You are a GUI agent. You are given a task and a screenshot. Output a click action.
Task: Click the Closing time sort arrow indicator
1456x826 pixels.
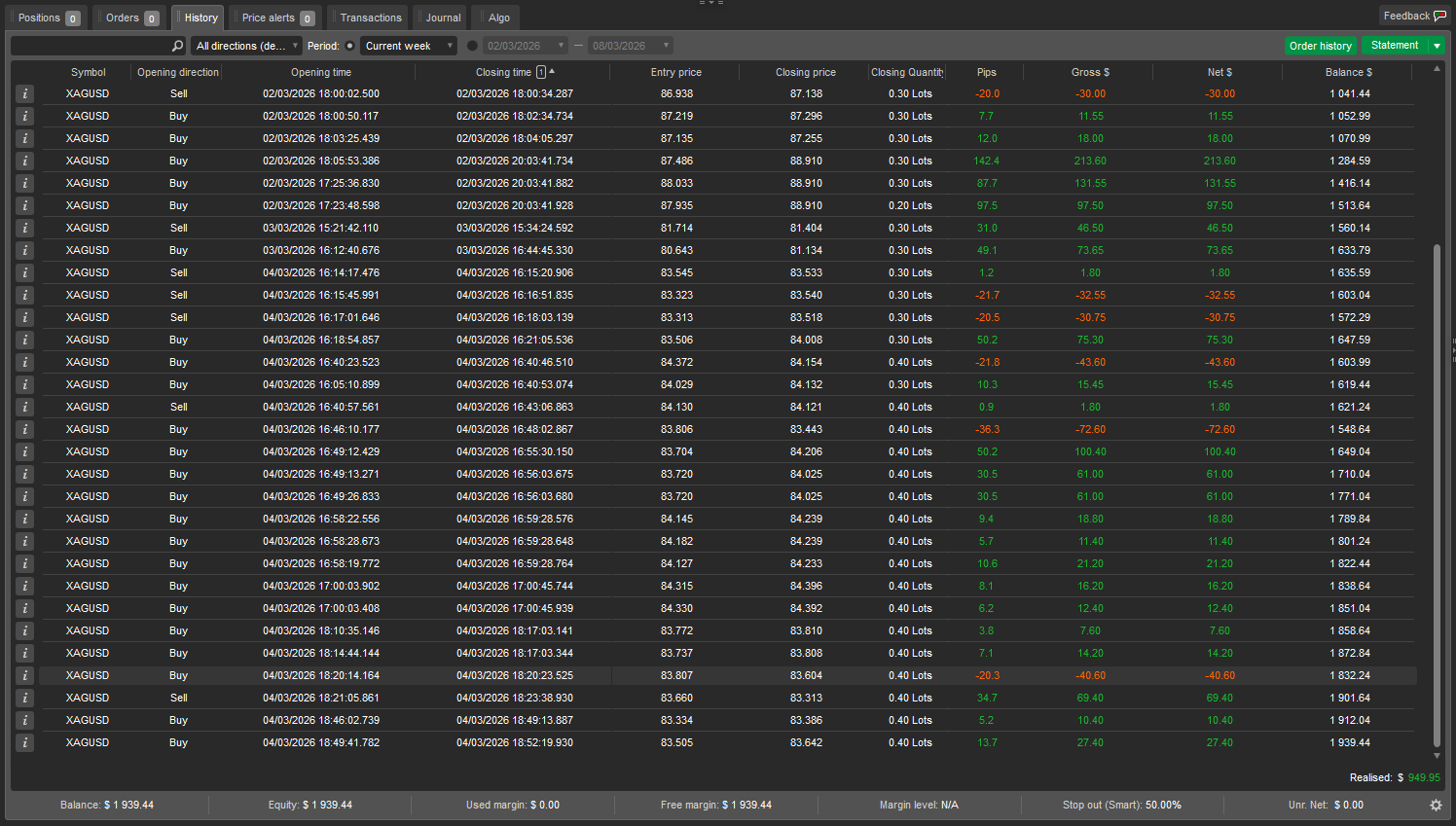[552, 71]
